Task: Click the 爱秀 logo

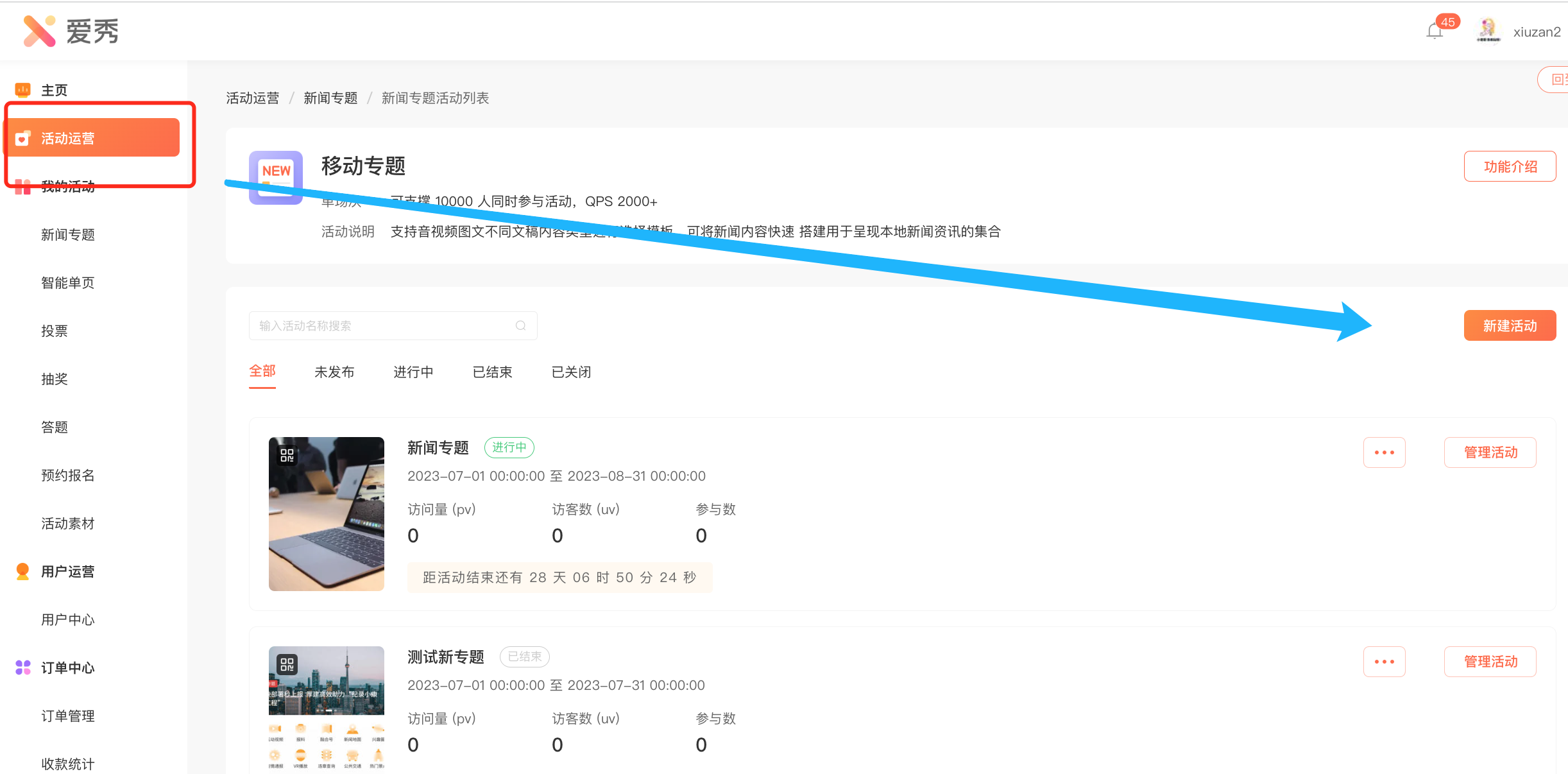Action: [71, 31]
